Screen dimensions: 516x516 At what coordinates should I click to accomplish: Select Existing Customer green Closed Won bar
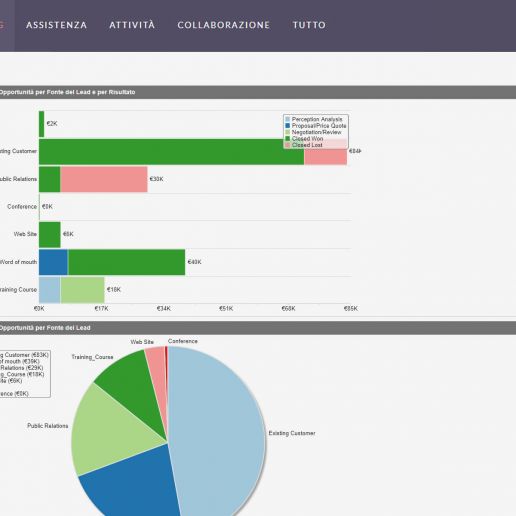(171, 152)
